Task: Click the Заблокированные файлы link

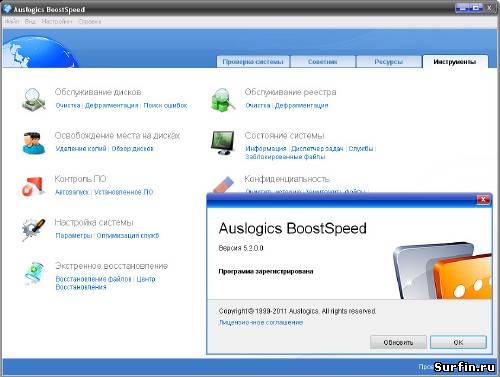Action: point(285,157)
